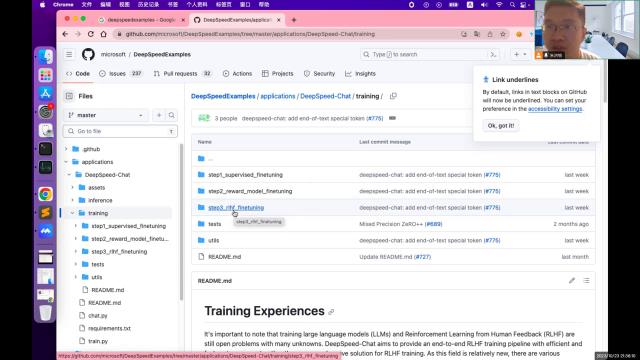Expand the assets folder in tree

click(x=73, y=188)
